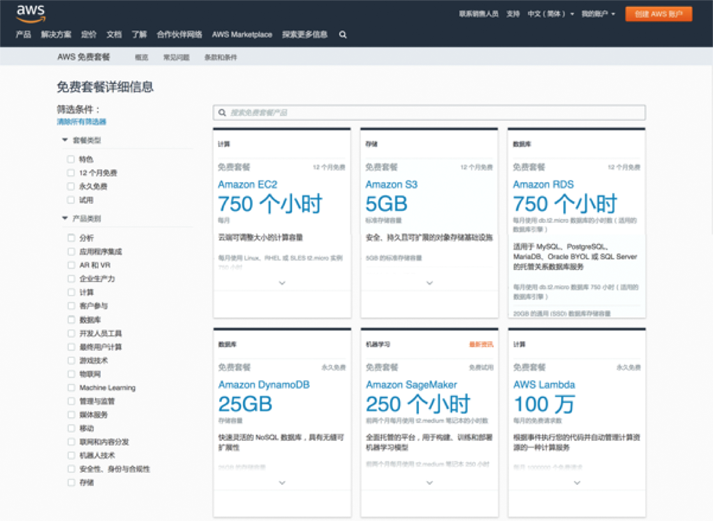713x521 pixels.
Task: Tick the 安全性、身份与合规性 checkbox
Action: pos(71,469)
